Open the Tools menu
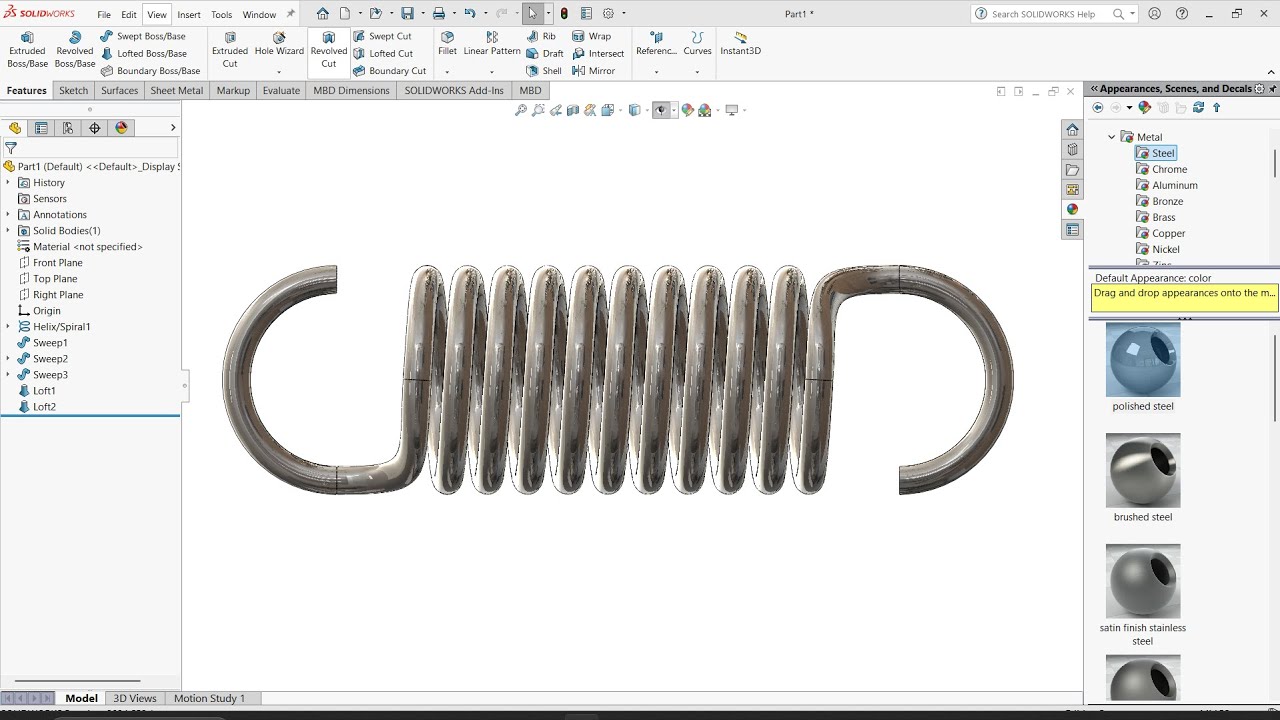Viewport: 1280px width, 720px height. pyautogui.click(x=222, y=15)
